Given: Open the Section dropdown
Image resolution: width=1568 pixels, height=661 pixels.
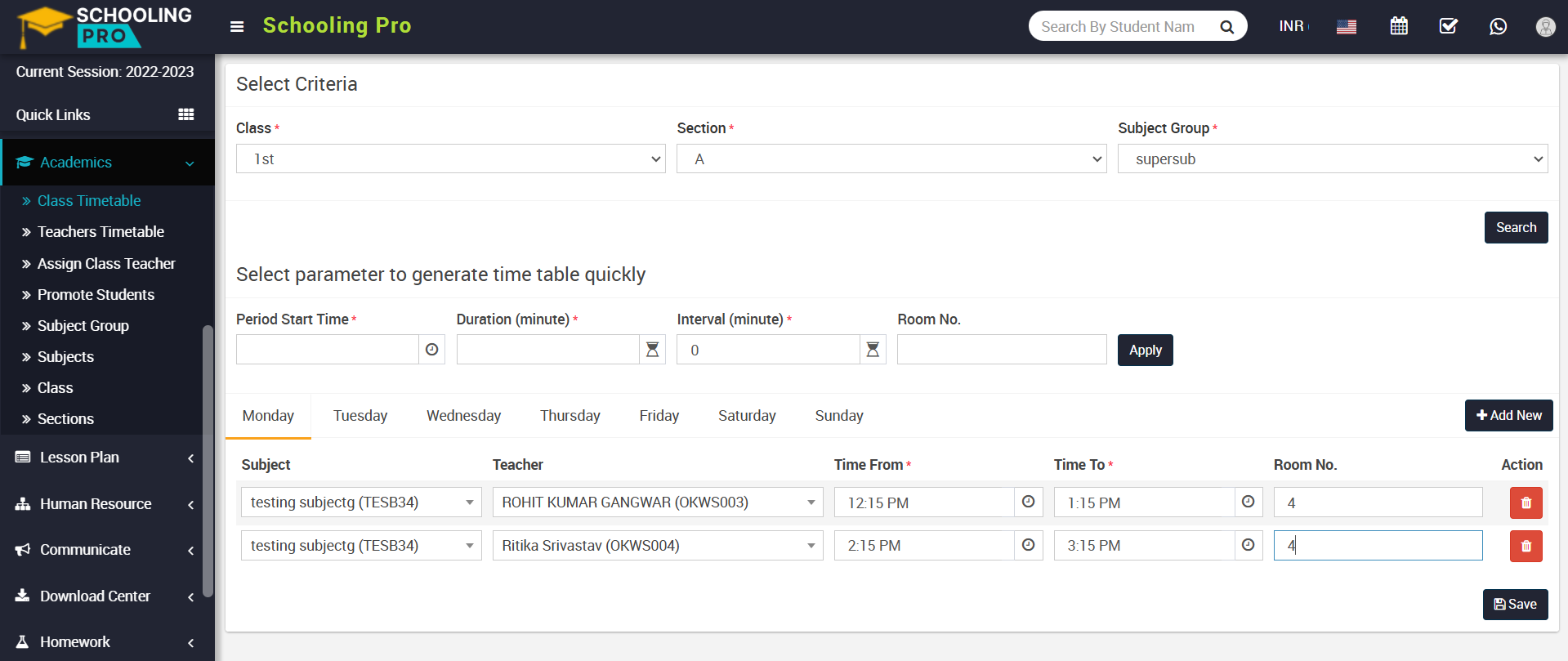Looking at the screenshot, I should (x=891, y=159).
